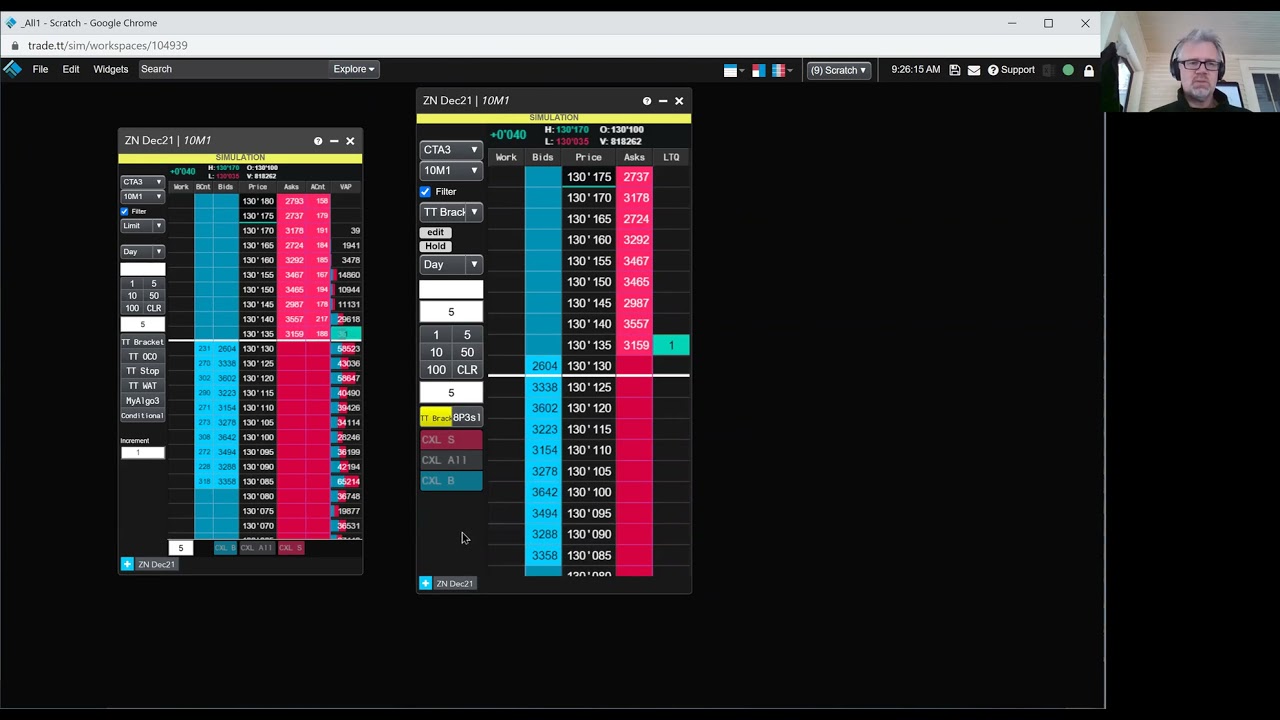
Task: Open the help icon in right ZN Dec21 widget
Action: pyautogui.click(x=647, y=101)
